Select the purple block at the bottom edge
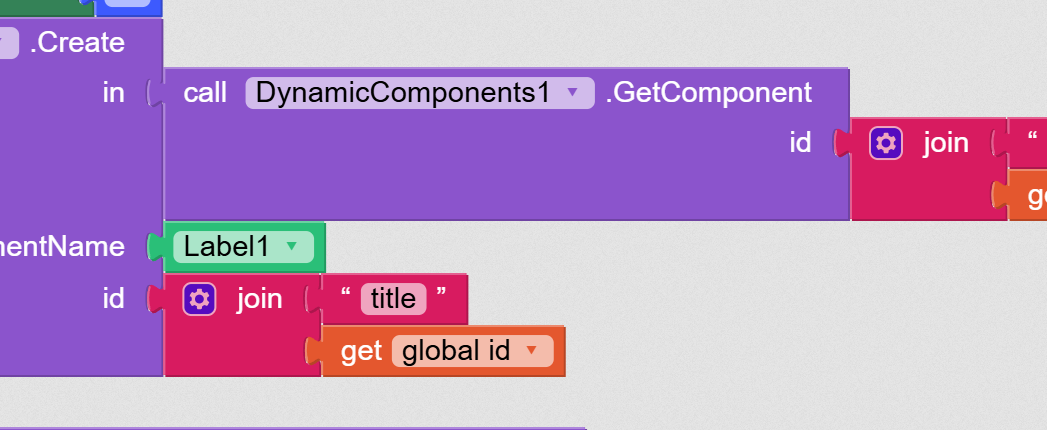 pos(300,427)
